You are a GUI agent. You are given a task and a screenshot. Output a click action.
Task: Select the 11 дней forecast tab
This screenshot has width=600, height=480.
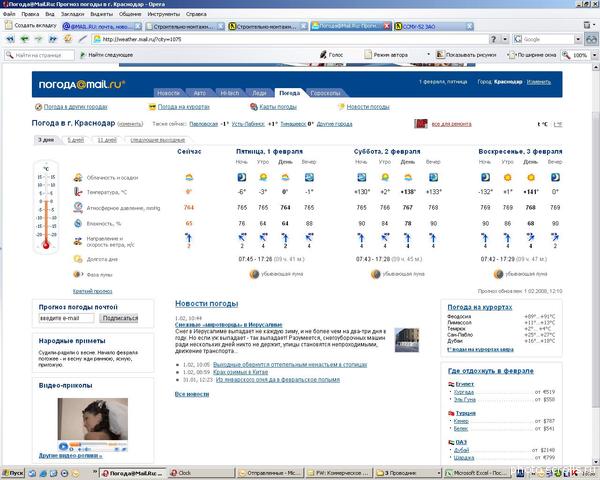(x=107, y=140)
